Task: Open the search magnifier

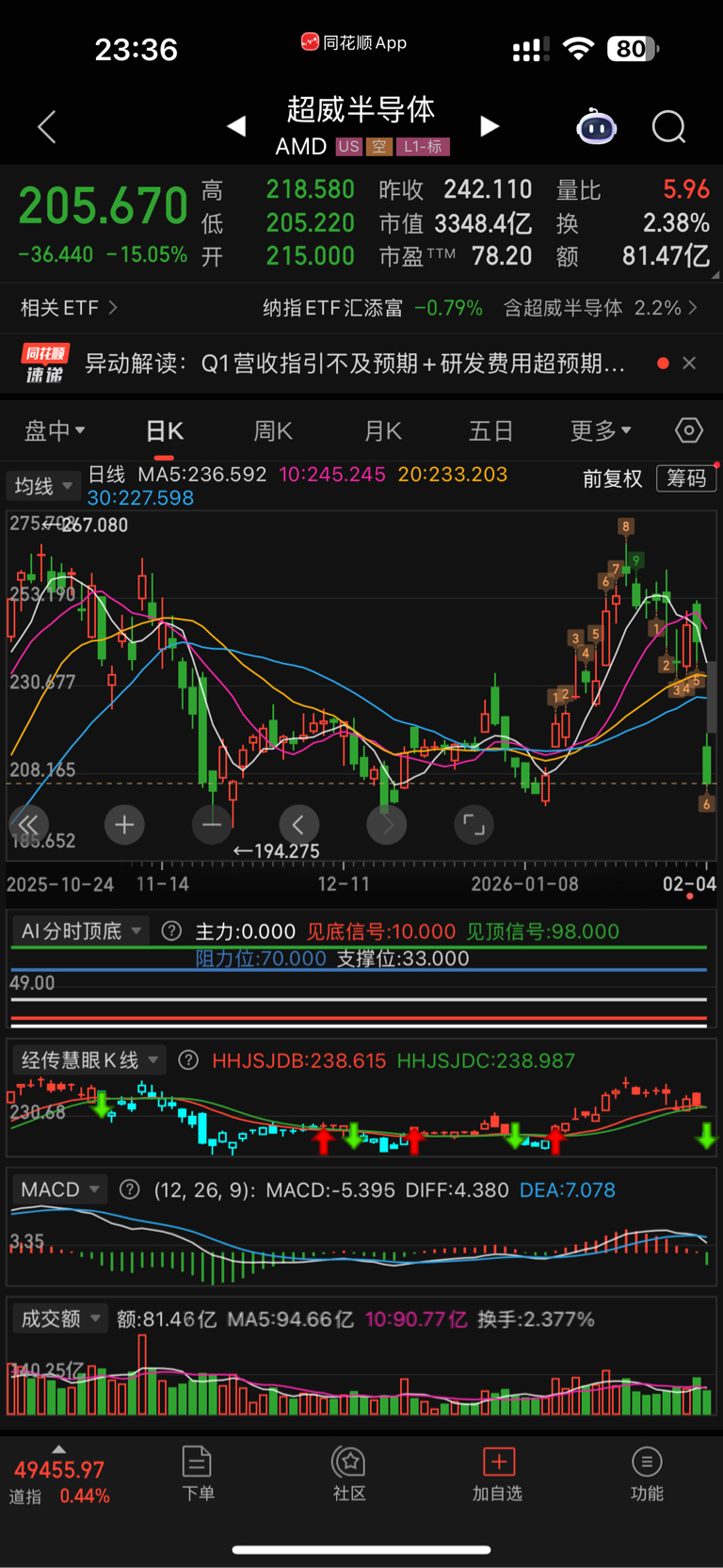Action: pyautogui.click(x=669, y=126)
